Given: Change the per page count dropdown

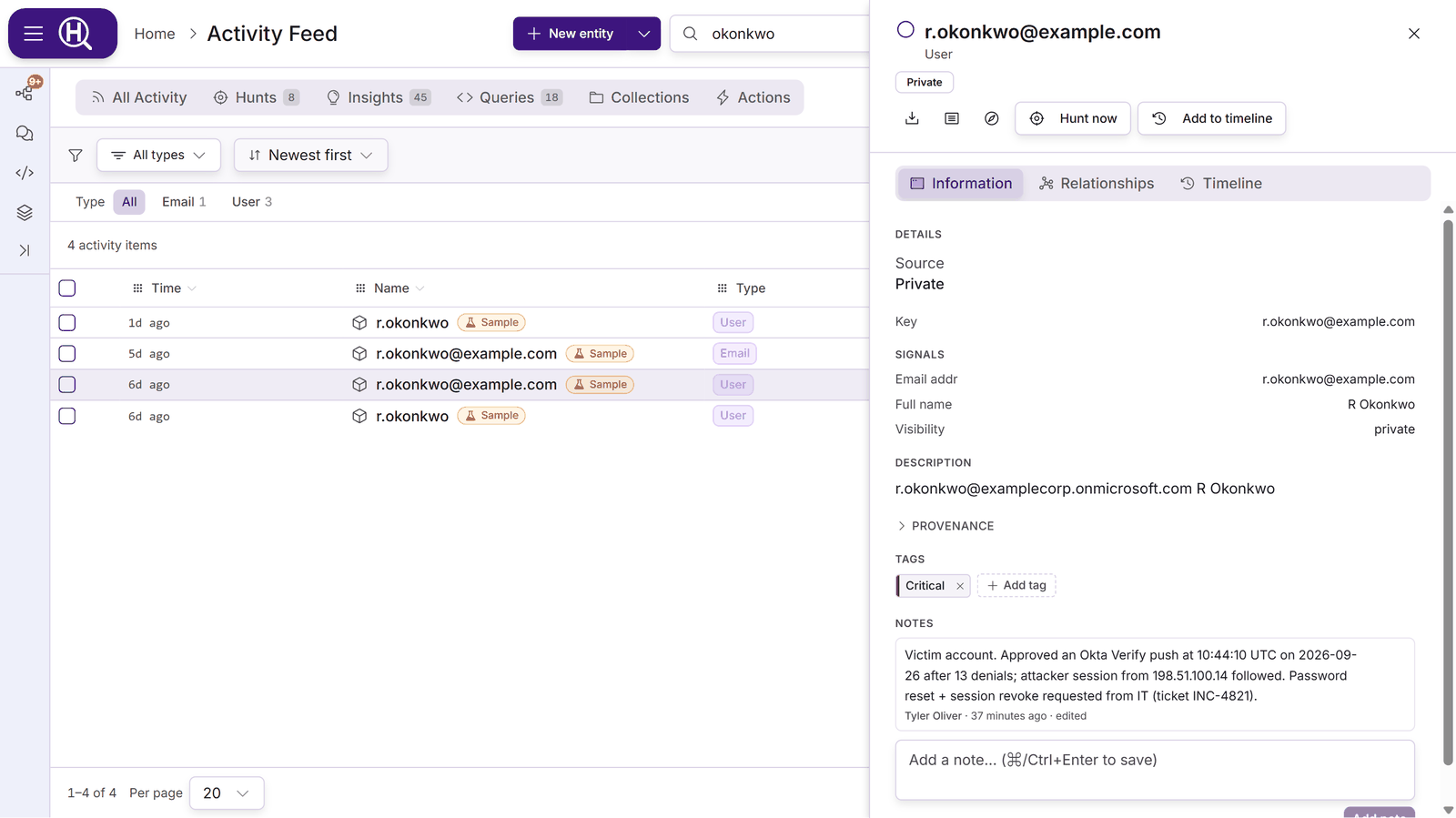Looking at the screenshot, I should (227, 793).
